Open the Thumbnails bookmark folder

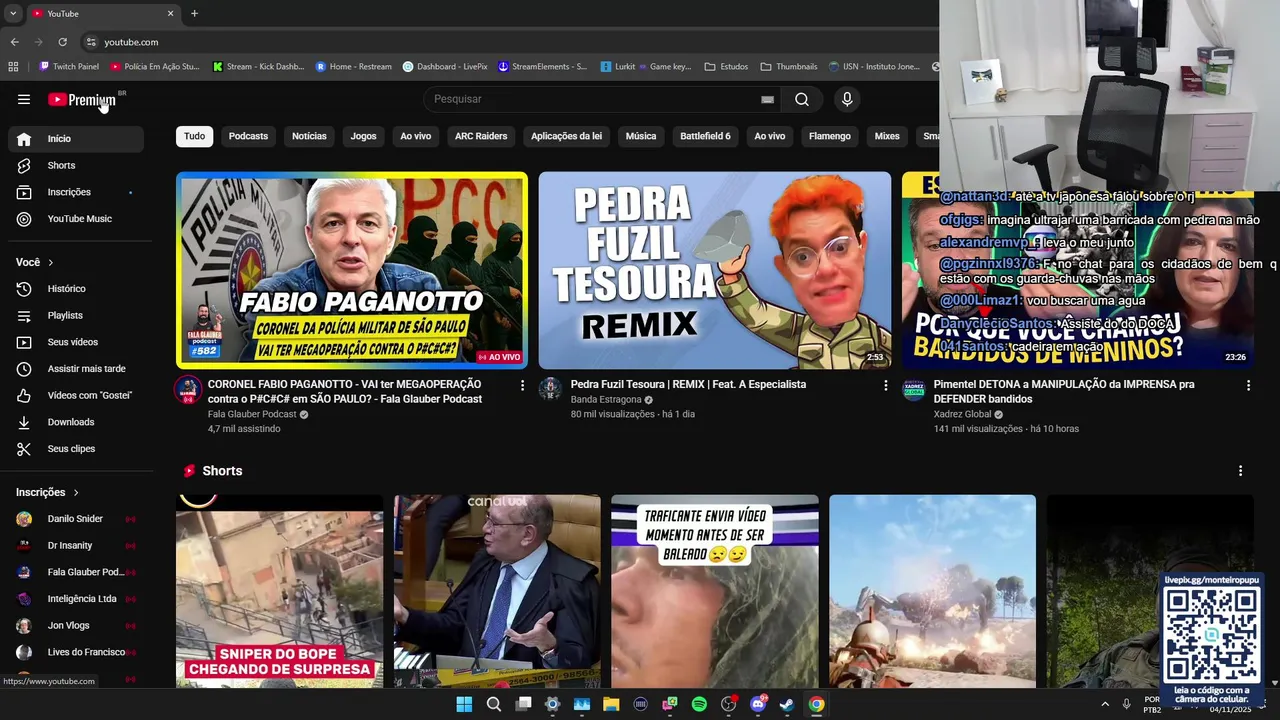coord(789,67)
